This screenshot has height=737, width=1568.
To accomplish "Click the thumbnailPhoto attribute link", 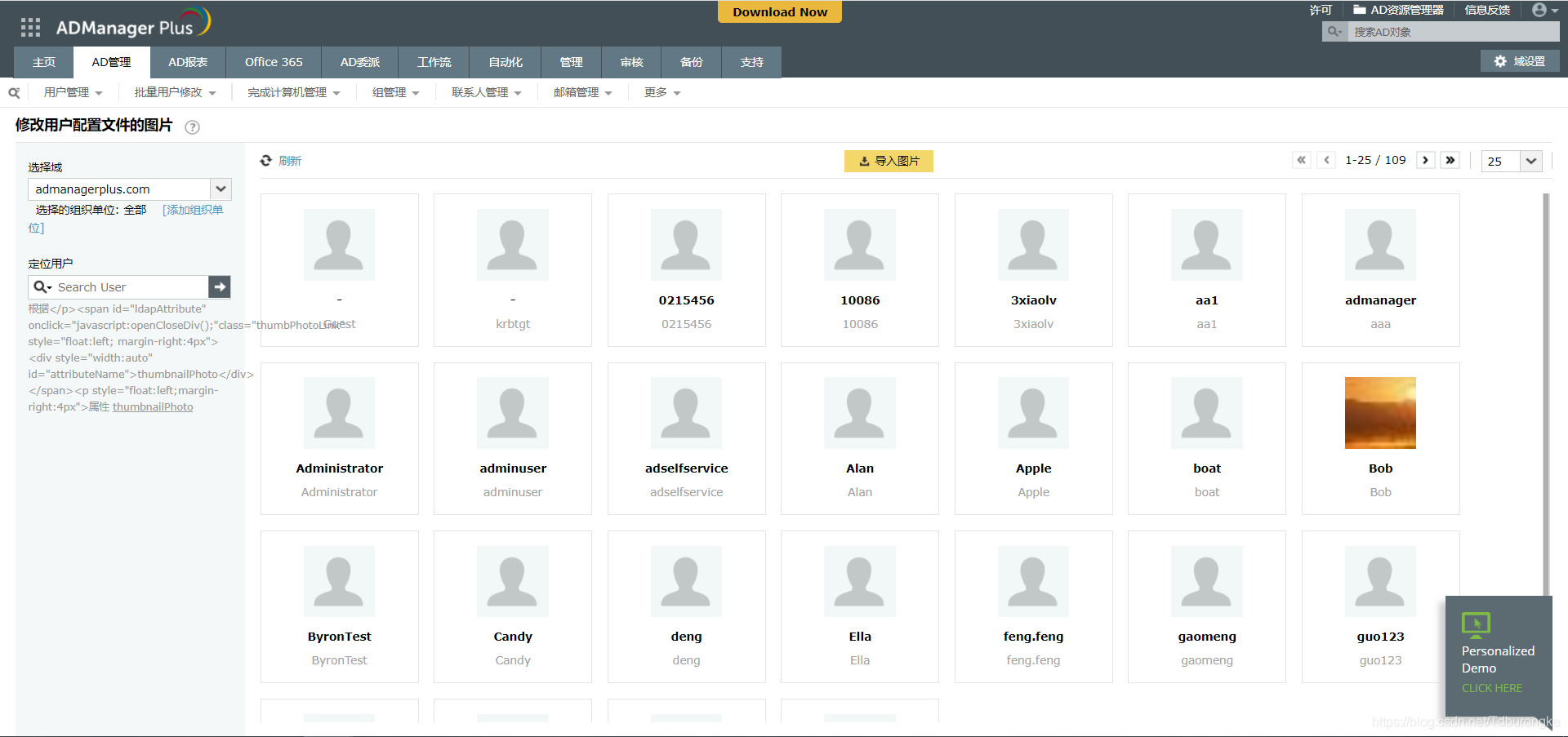I will pos(153,406).
